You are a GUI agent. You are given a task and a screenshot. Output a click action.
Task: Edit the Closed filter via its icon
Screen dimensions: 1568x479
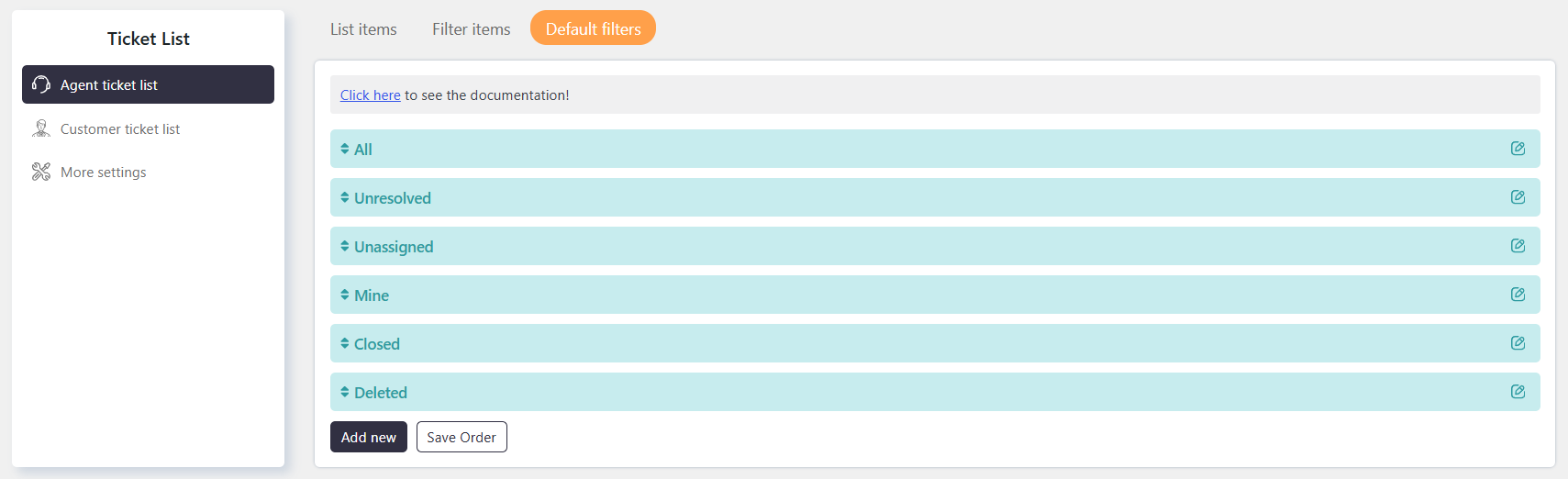click(x=1518, y=343)
